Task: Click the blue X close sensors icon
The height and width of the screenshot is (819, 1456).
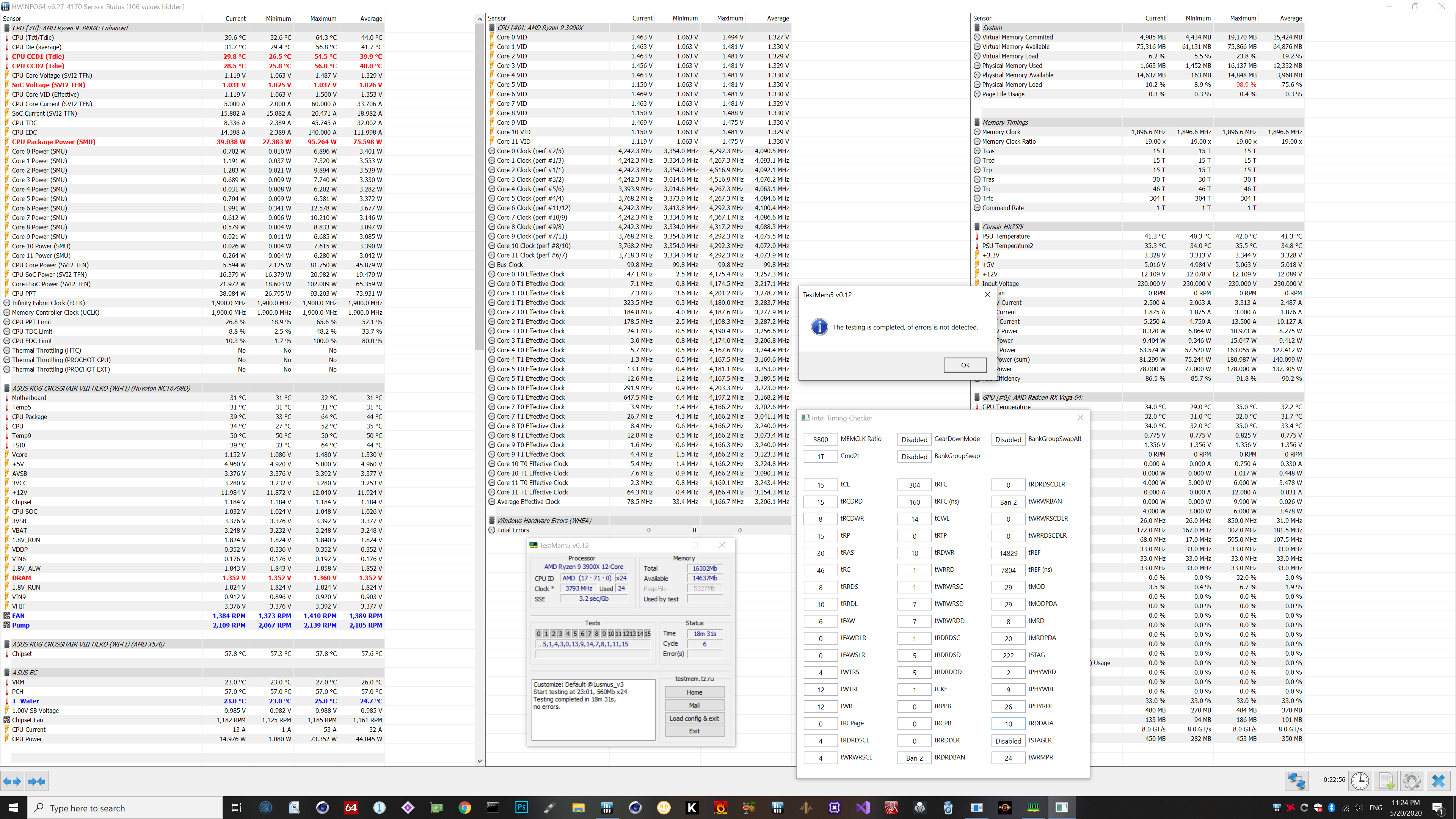Action: click(x=1439, y=781)
